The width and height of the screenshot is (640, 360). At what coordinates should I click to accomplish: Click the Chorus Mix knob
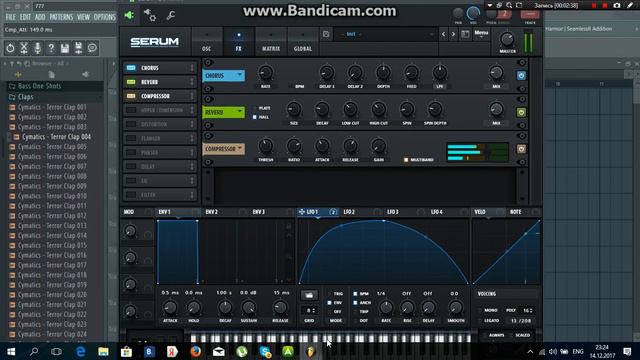tap(496, 73)
